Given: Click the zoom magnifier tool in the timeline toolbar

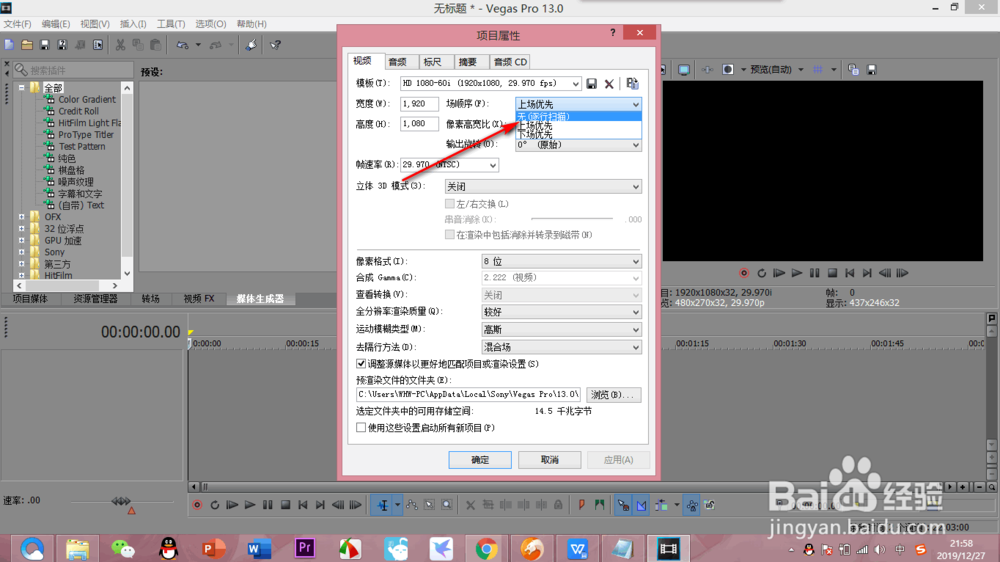Looking at the screenshot, I should (447, 505).
